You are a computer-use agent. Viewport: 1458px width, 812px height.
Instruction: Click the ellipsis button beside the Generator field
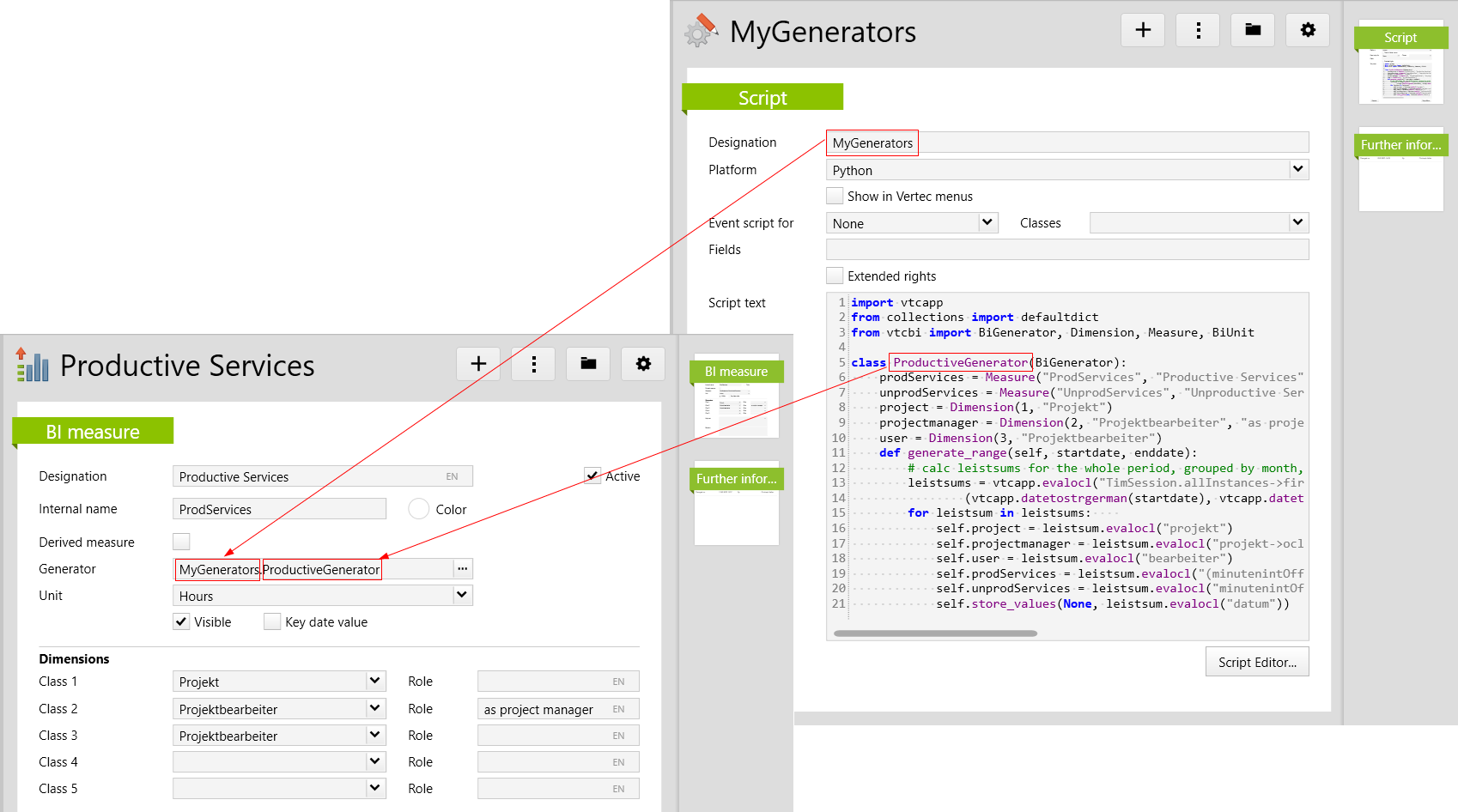(x=463, y=569)
